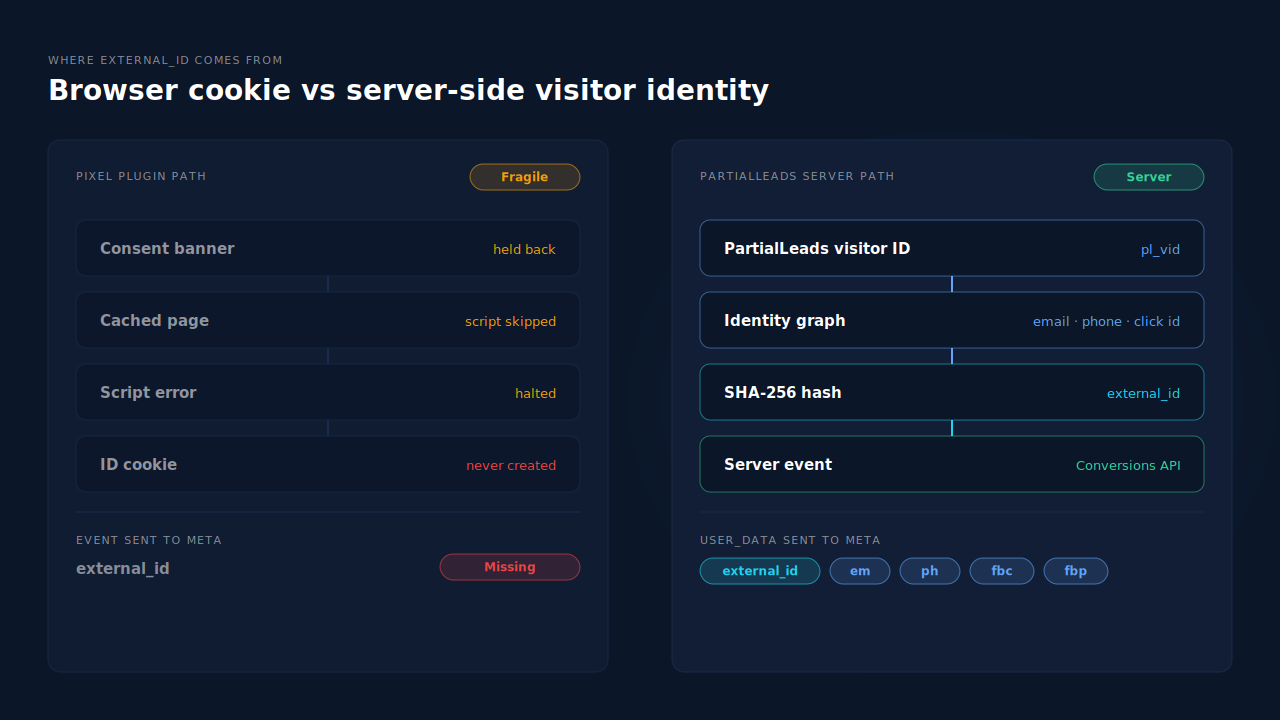This screenshot has width=1280, height=720.
Task: Click the "em" pill
Action: click(860, 571)
